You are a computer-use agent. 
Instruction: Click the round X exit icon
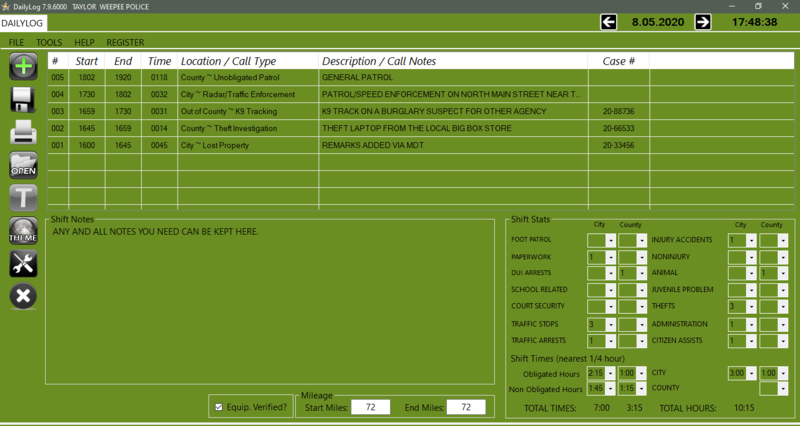23,296
